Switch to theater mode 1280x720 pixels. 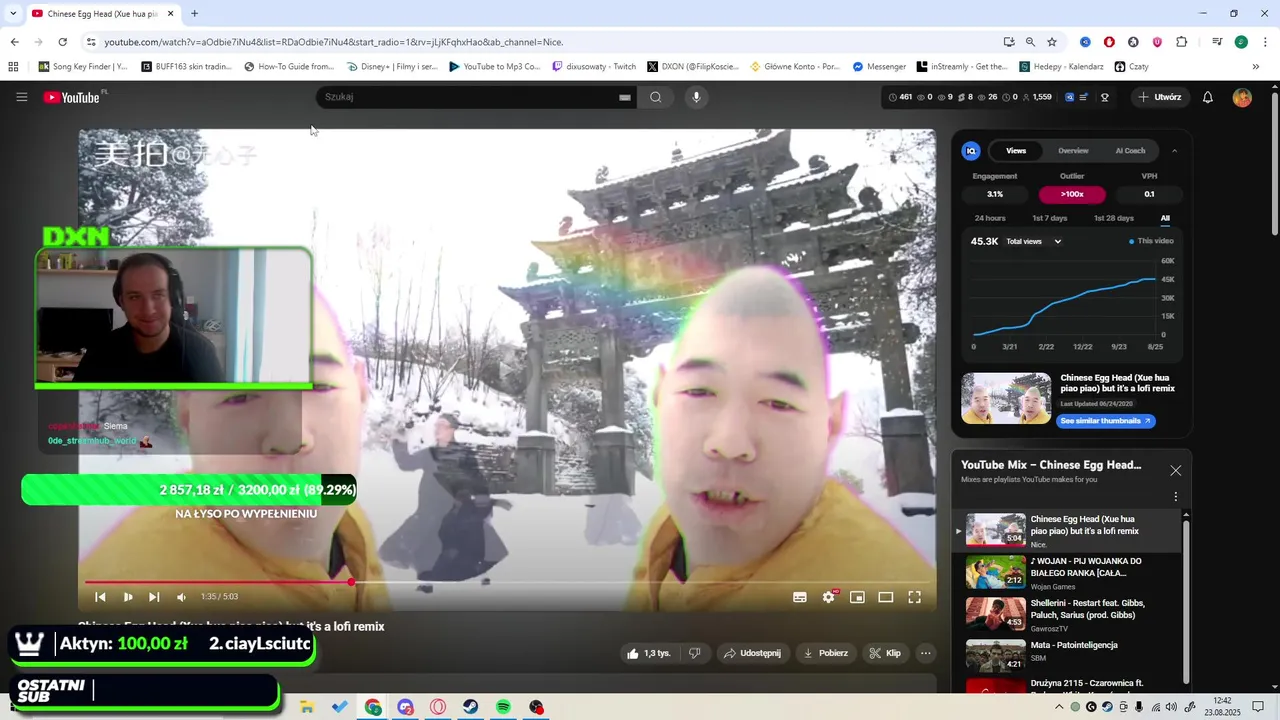pyautogui.click(x=886, y=597)
